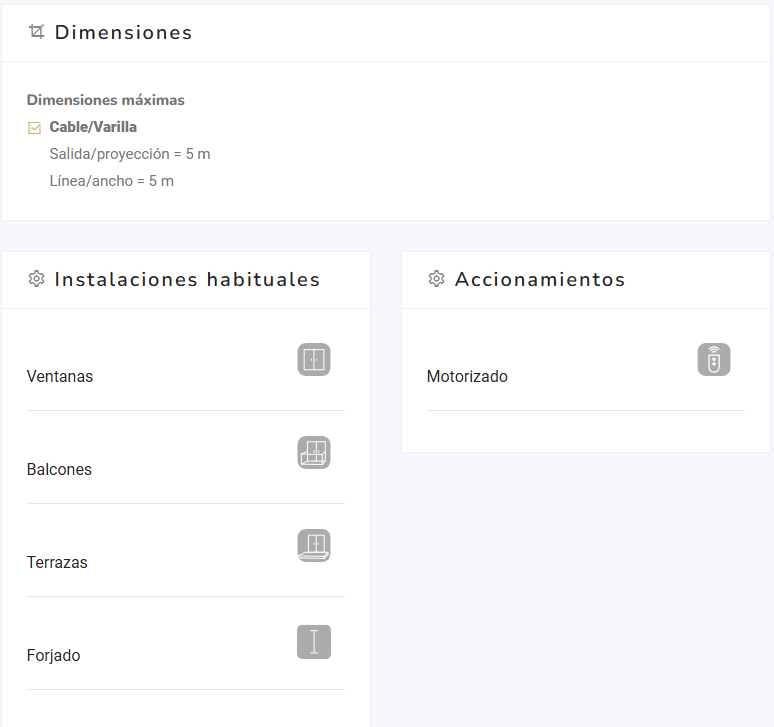Open the Dimensiones section header
Viewport: 774px width, 727px height.
pyautogui.click(x=123, y=32)
